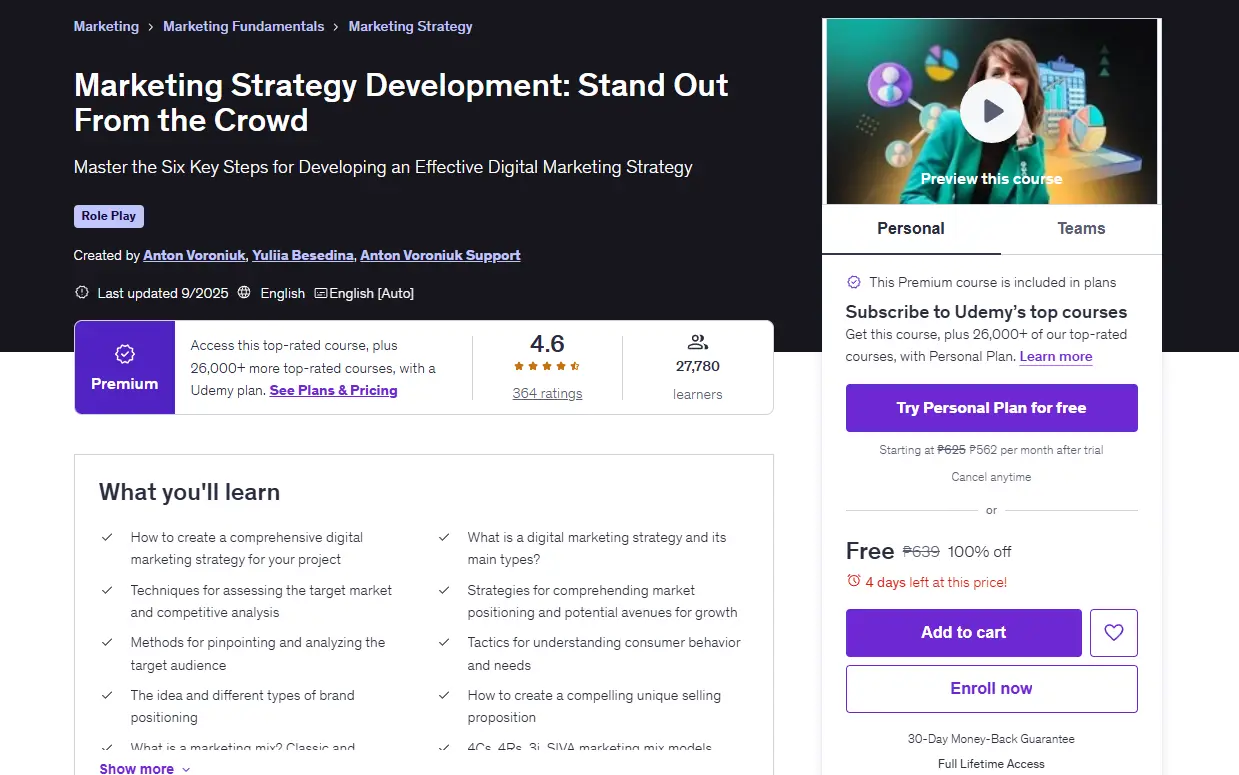This screenshot has width=1239, height=775.
Task: Click the Enroll now button
Action: coord(992,689)
